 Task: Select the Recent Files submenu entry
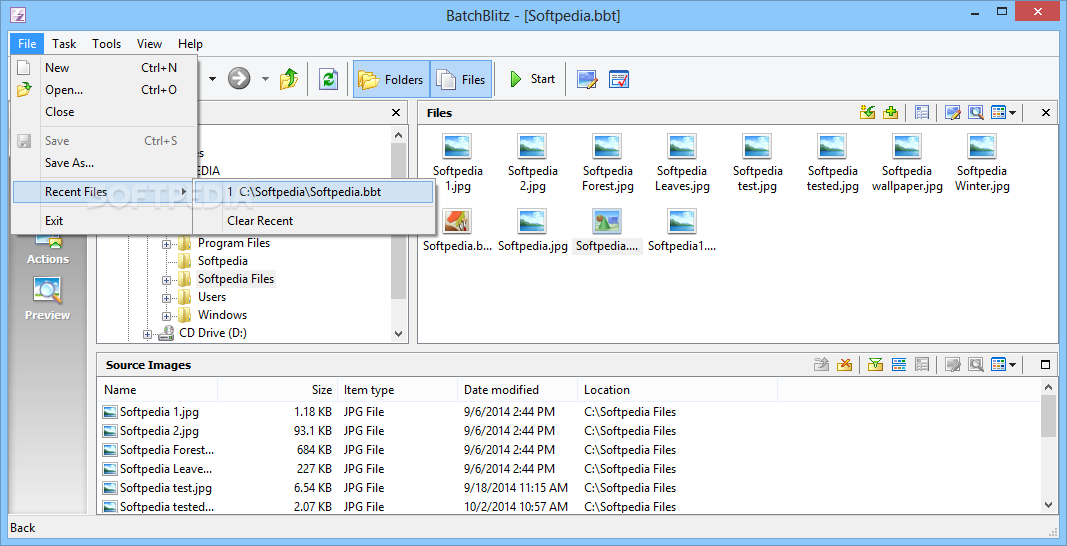pyautogui.click(x=104, y=192)
